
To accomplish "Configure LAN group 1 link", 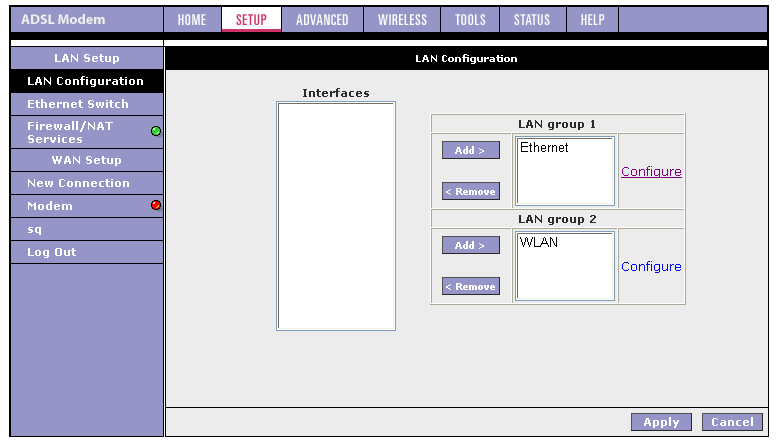I will (x=651, y=172).
